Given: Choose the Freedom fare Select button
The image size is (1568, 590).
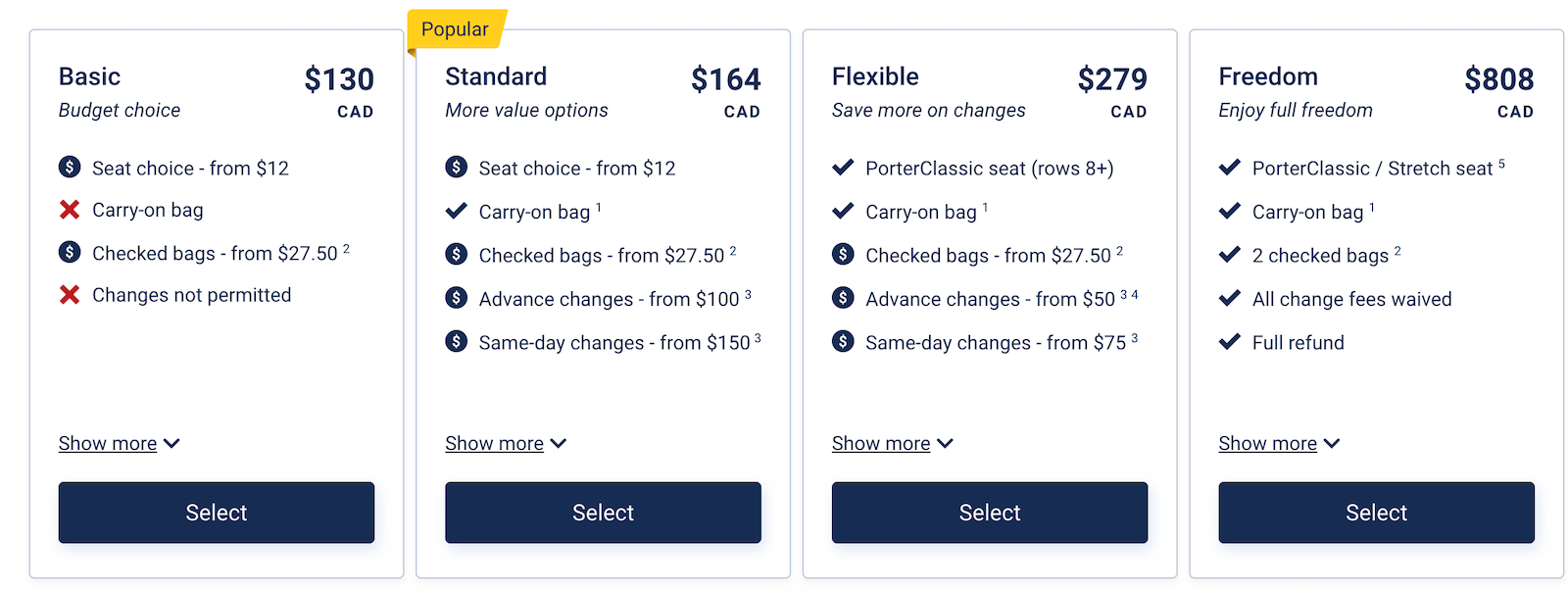Looking at the screenshot, I should (1376, 513).
